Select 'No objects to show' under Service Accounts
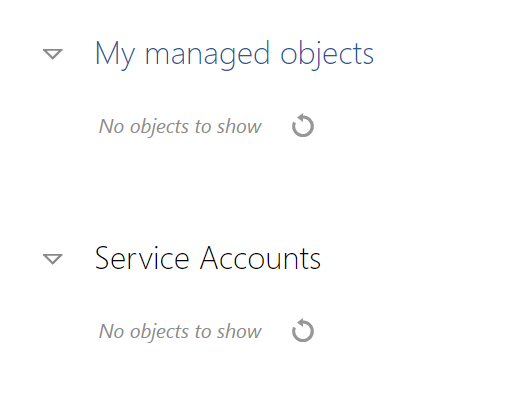This screenshot has height=410, width=524. (x=180, y=331)
